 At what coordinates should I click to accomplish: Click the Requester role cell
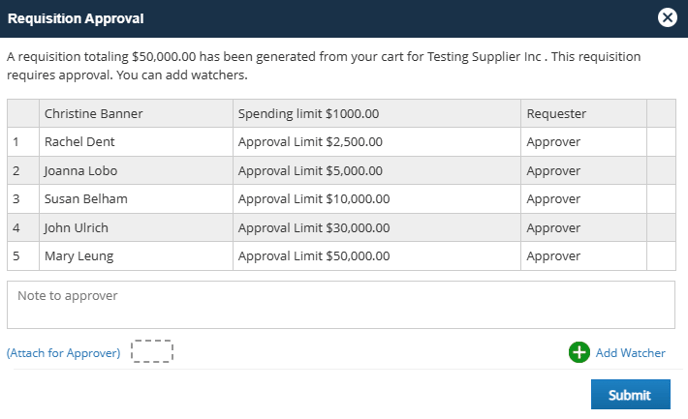584,114
